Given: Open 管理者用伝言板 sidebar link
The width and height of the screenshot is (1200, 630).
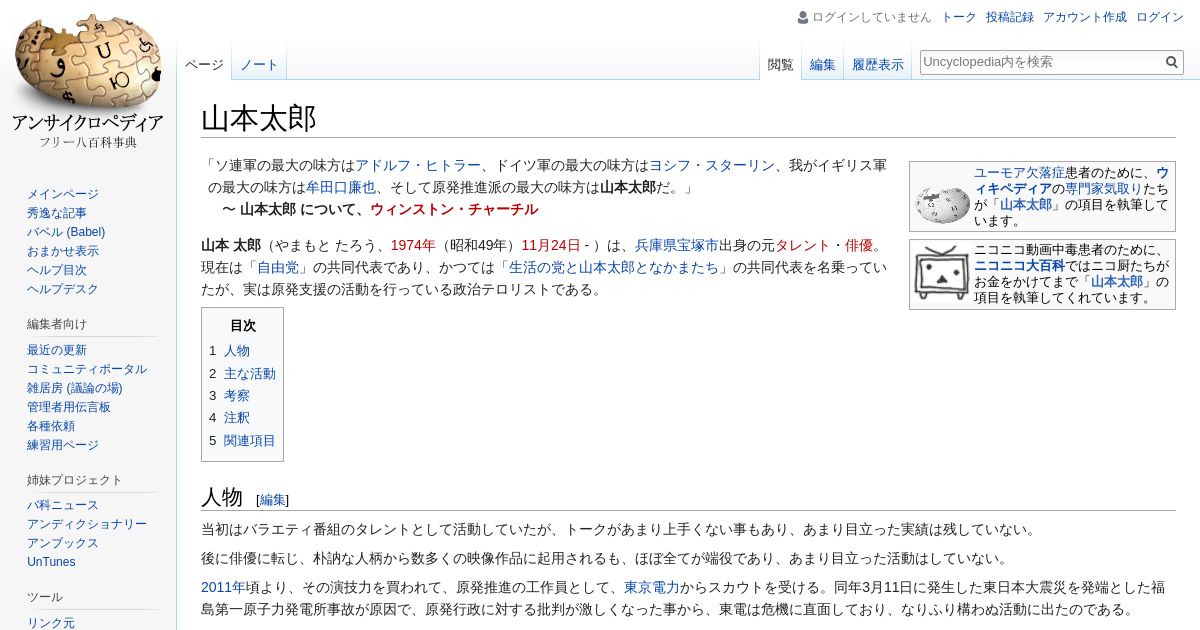Looking at the screenshot, I should pyautogui.click(x=69, y=407).
